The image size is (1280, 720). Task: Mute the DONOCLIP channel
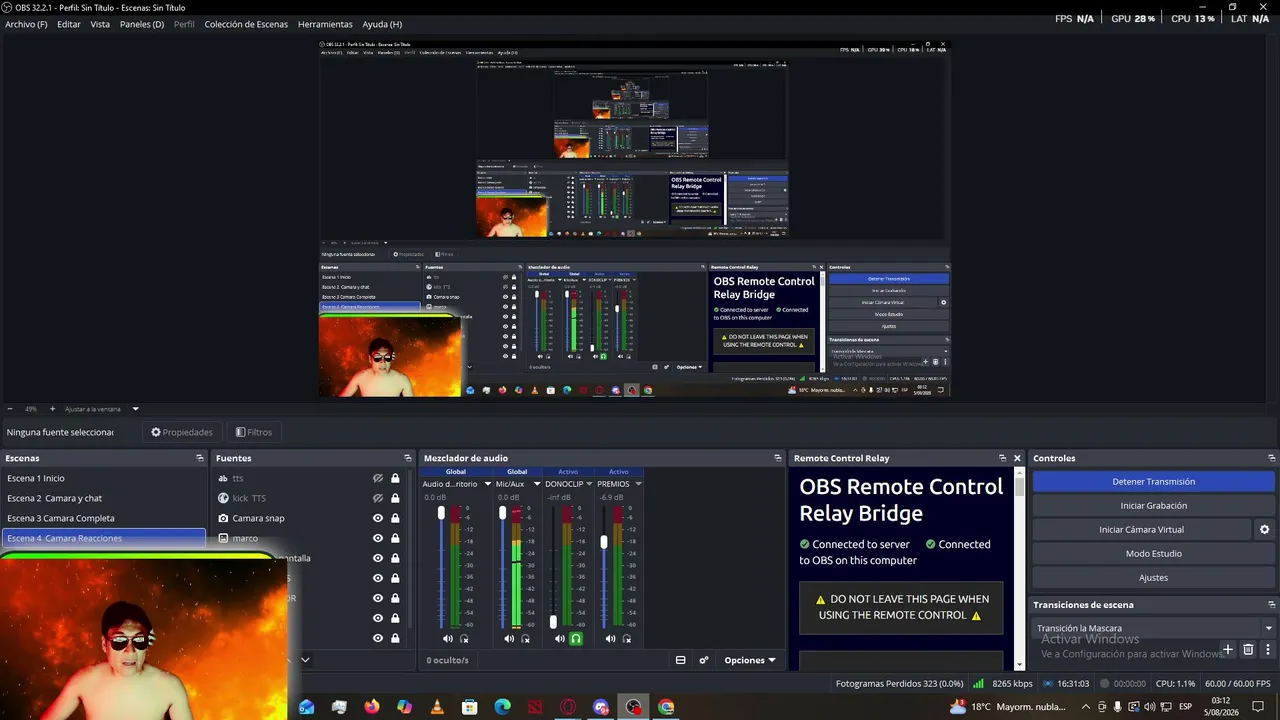tap(560, 639)
